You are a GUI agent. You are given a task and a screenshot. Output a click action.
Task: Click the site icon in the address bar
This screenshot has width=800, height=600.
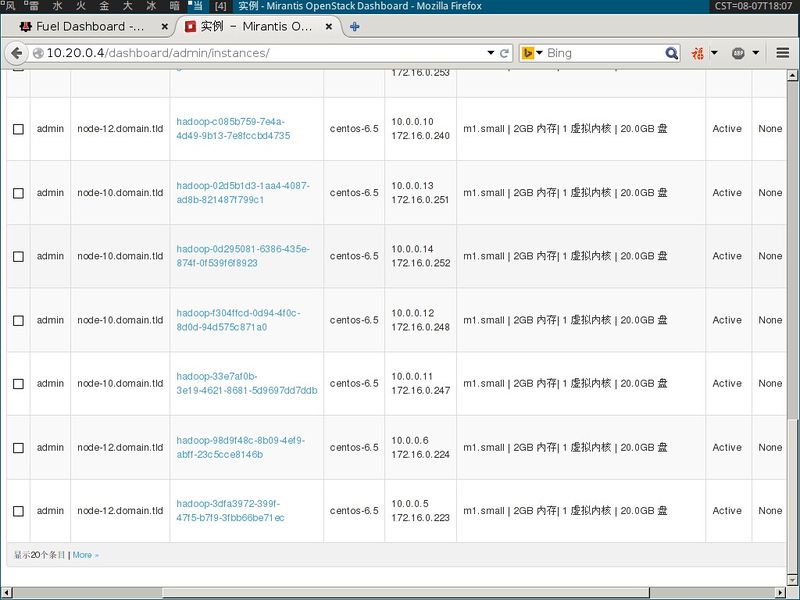(x=39, y=53)
